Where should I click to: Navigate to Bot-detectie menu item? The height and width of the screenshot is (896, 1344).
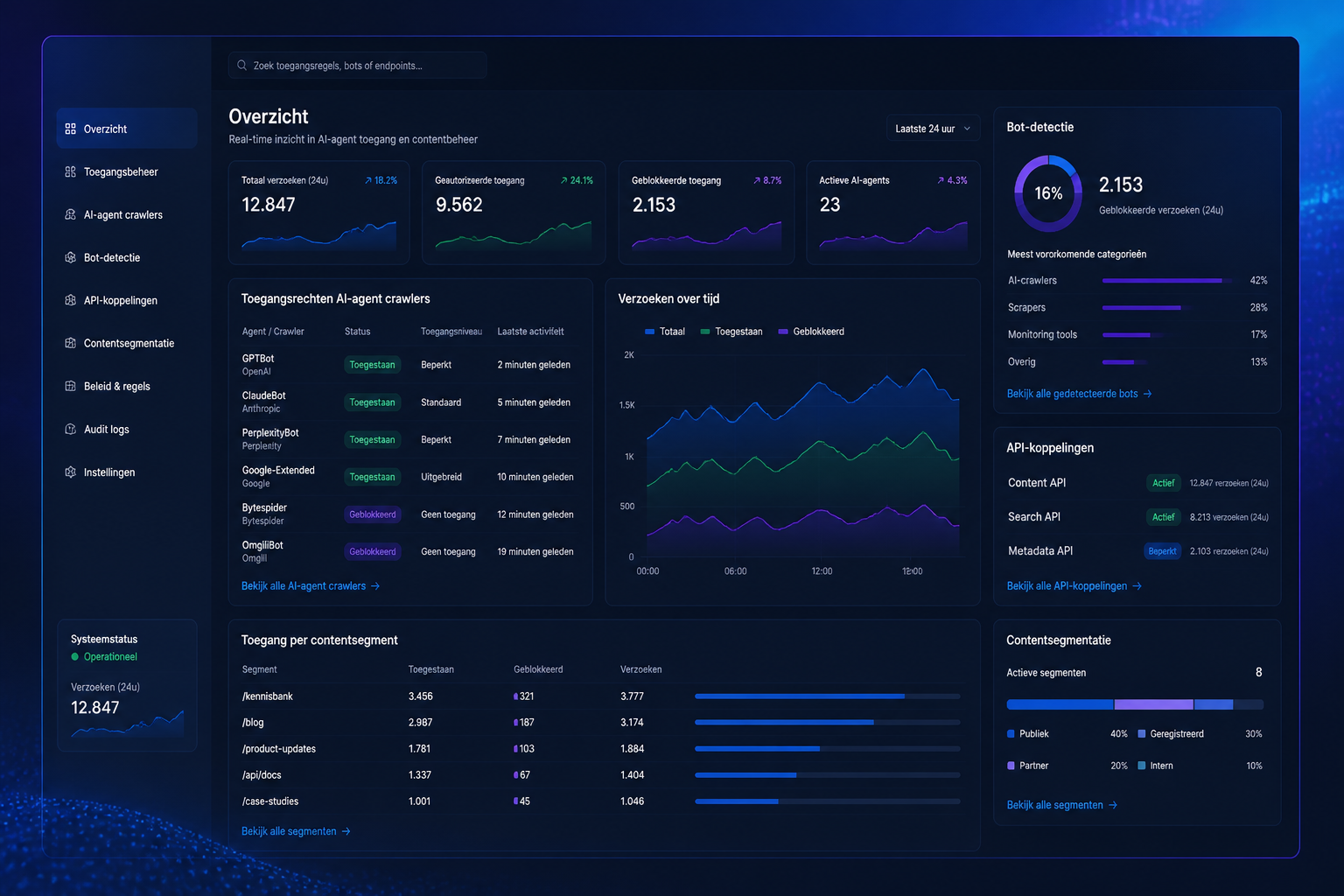(126, 257)
